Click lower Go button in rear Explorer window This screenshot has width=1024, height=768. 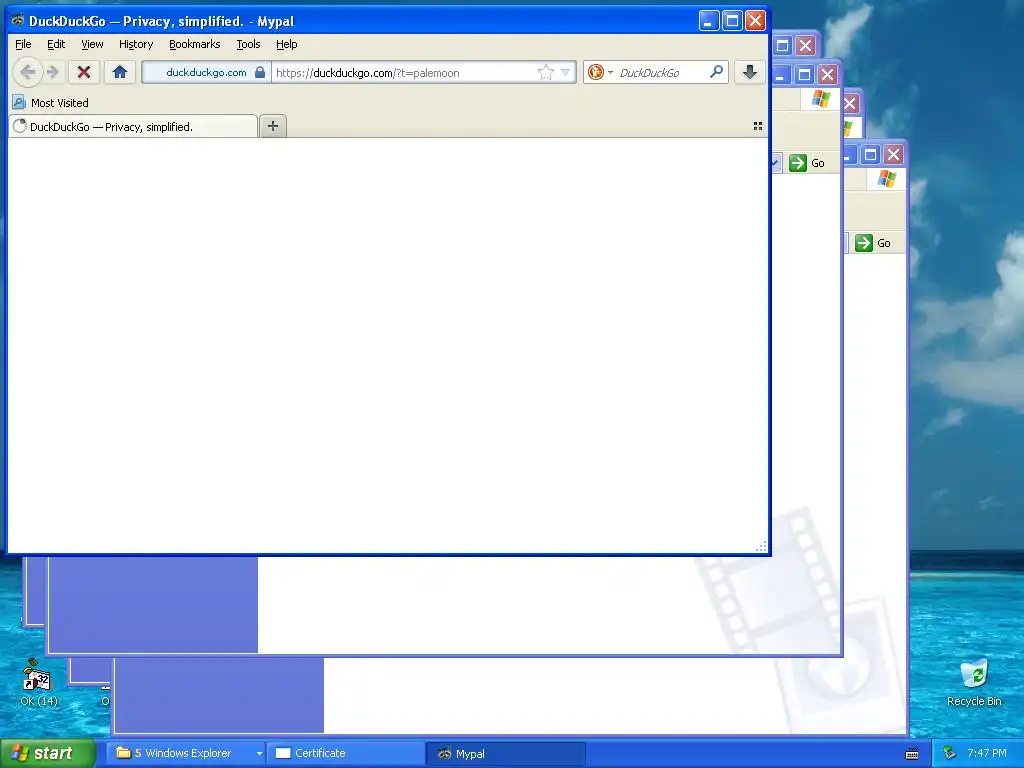[x=873, y=243]
